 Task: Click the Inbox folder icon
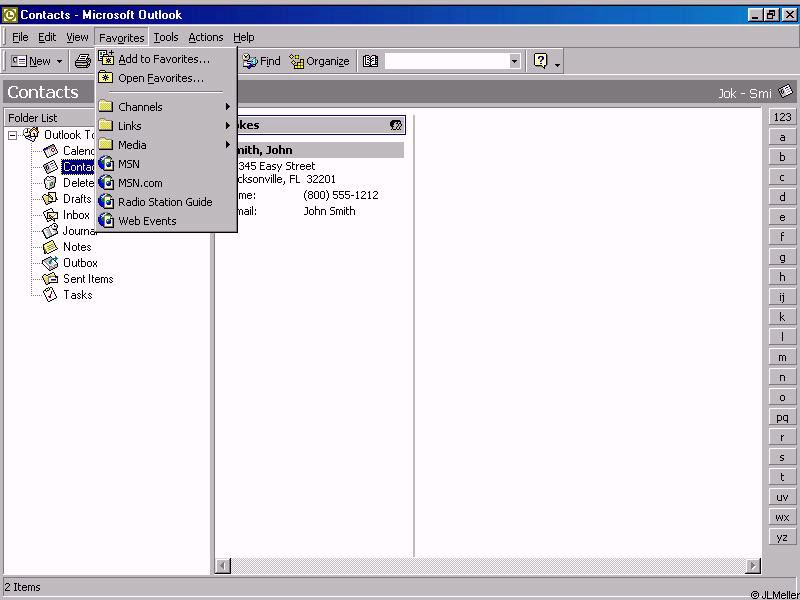point(50,215)
